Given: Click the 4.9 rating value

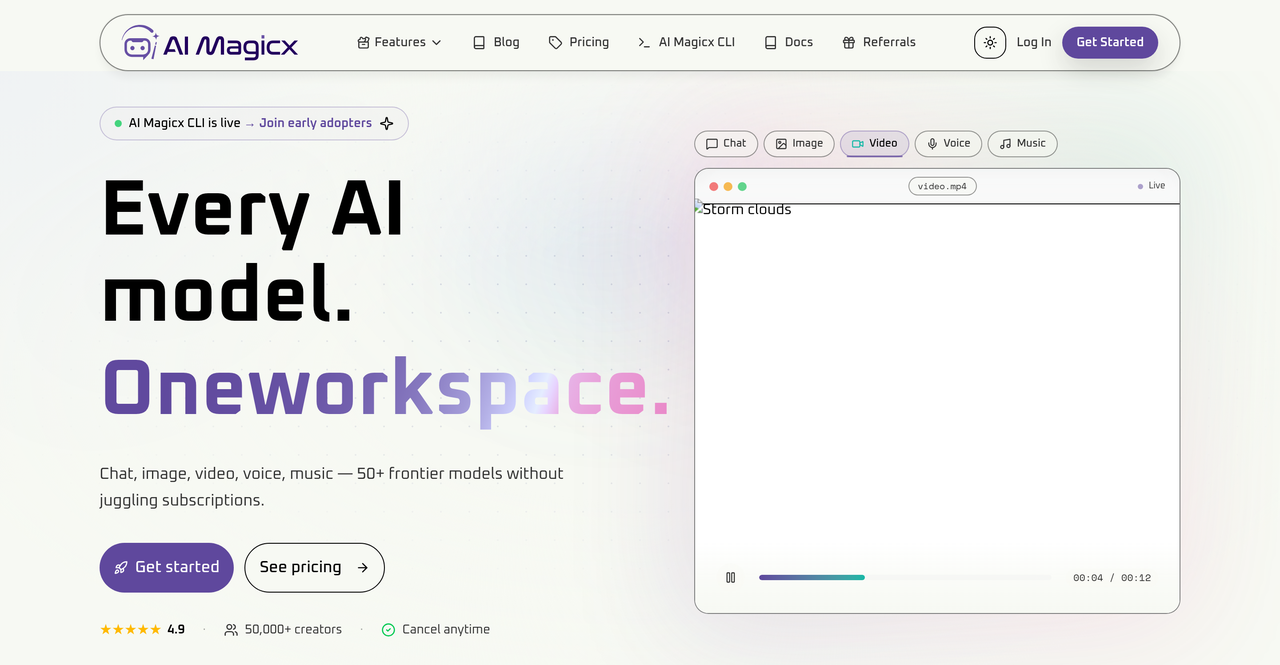Looking at the screenshot, I should tap(176, 629).
